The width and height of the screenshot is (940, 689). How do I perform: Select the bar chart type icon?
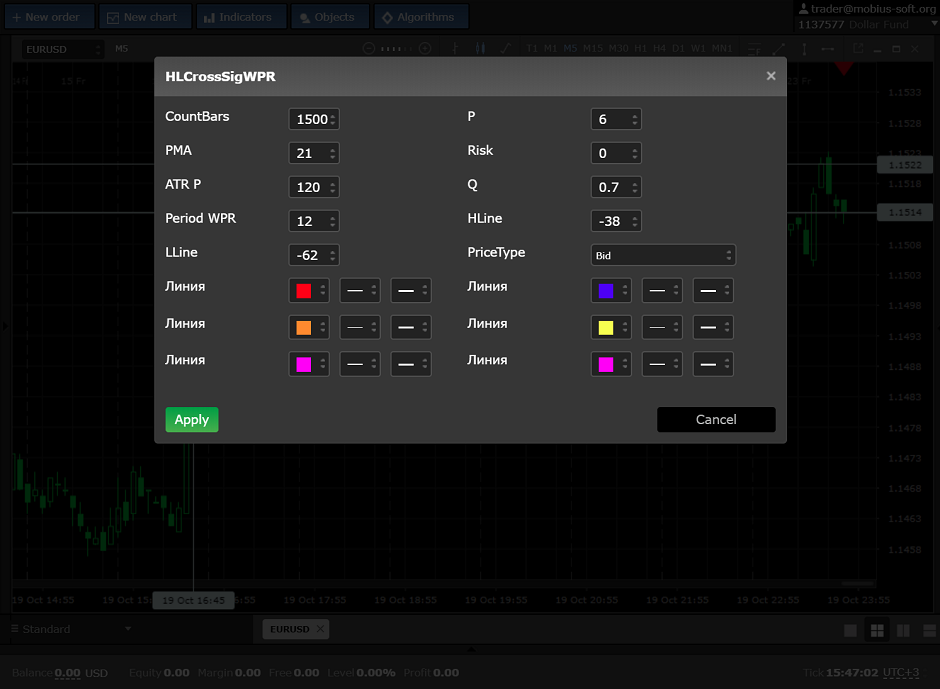[x=455, y=49]
